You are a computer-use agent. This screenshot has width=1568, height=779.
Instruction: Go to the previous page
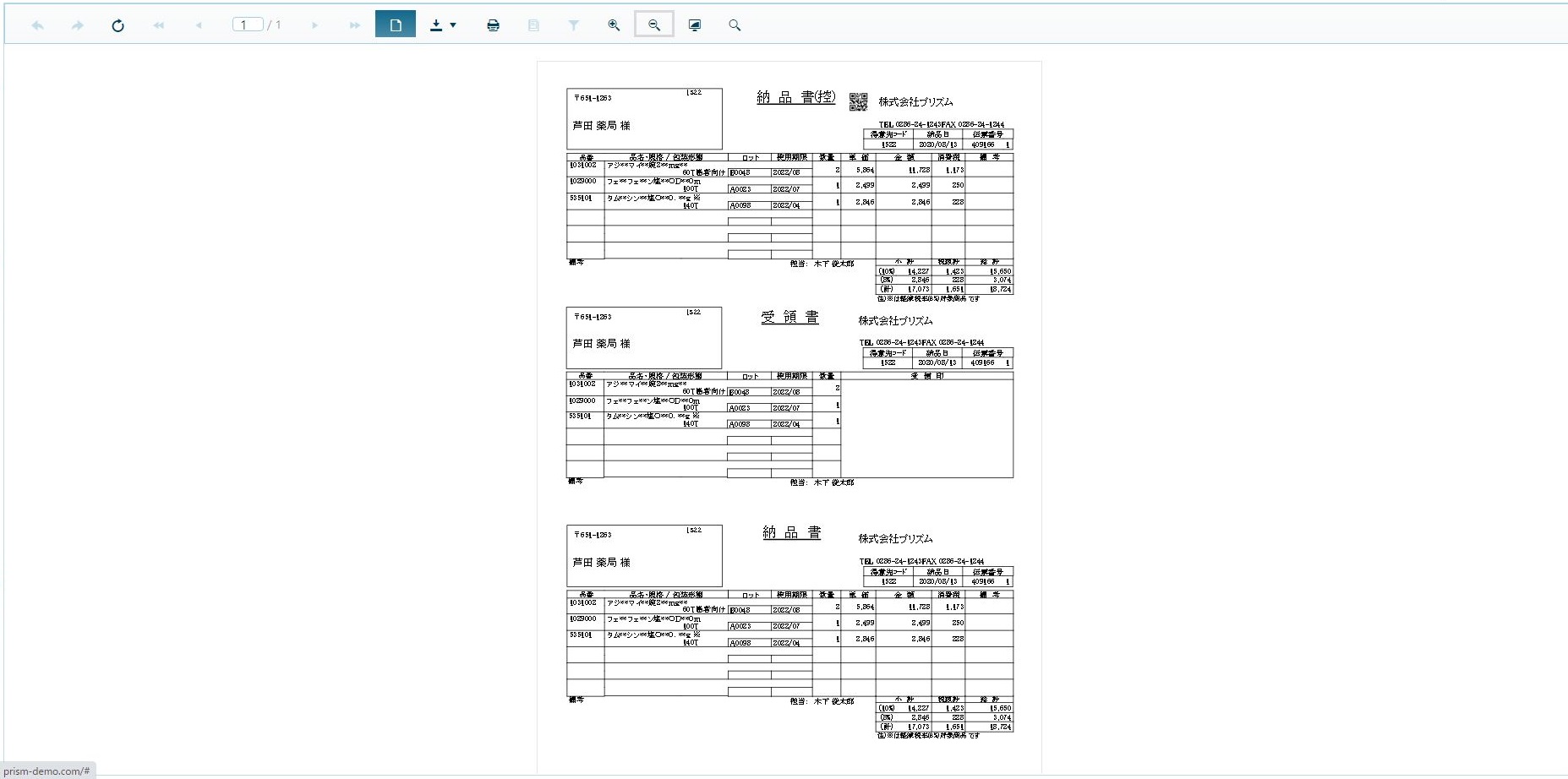click(x=199, y=25)
